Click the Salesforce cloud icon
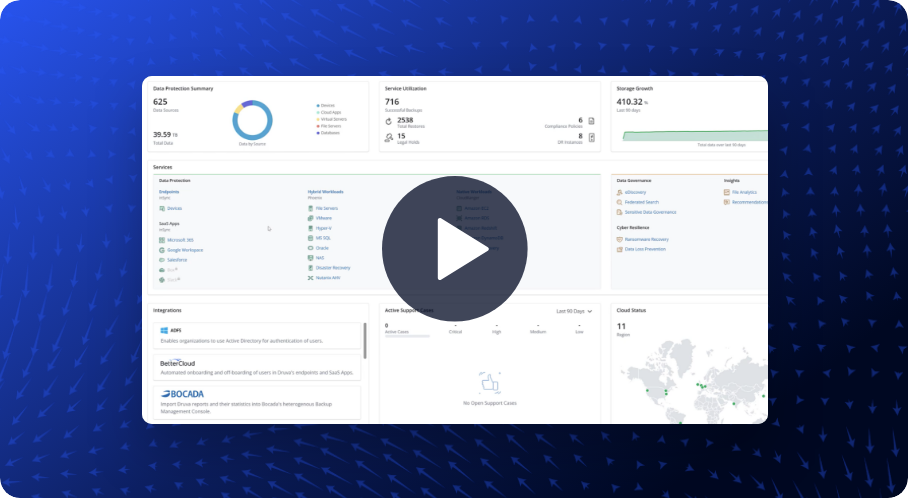 click(162, 260)
